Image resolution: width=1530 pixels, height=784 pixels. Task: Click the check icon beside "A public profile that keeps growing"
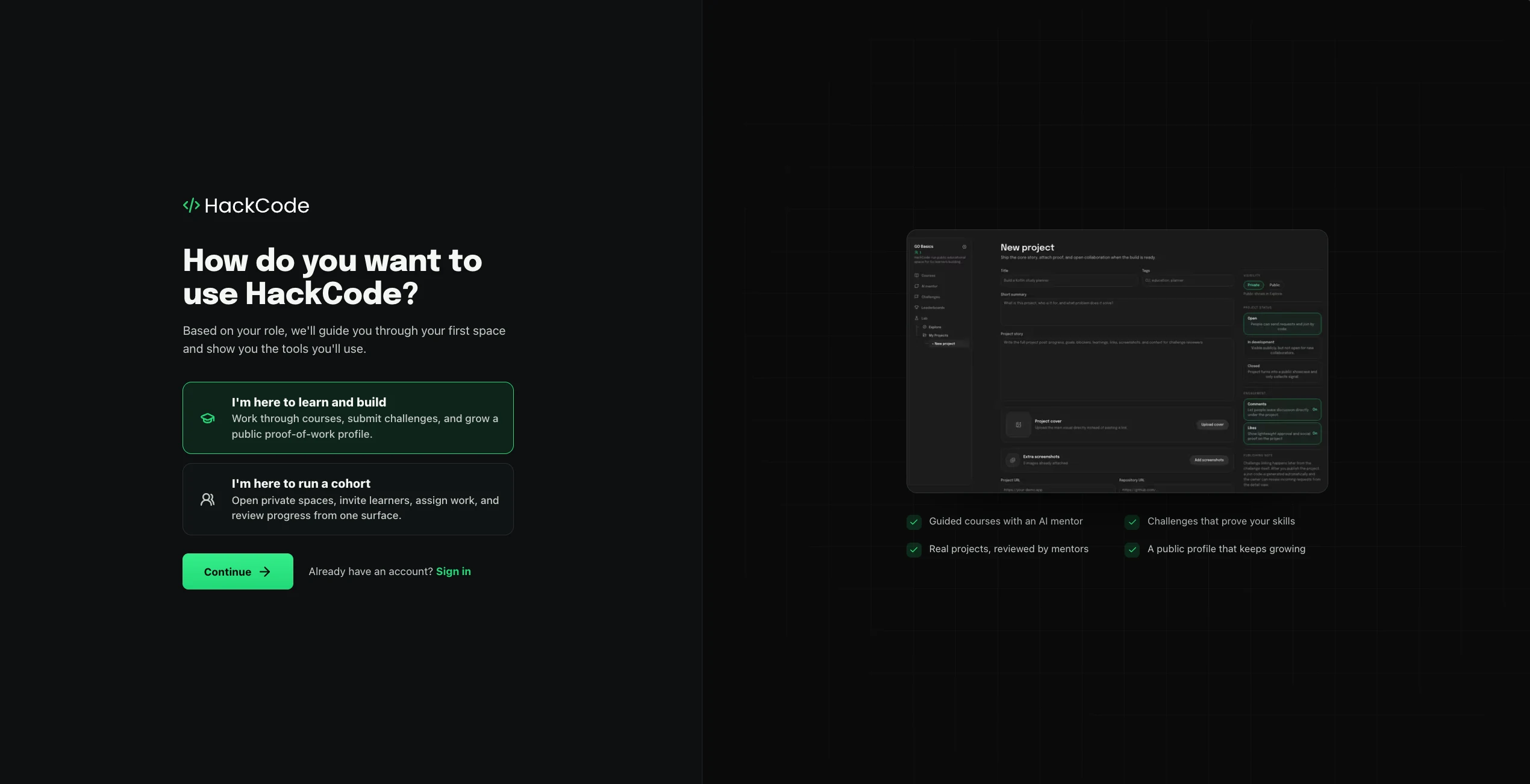(x=1132, y=550)
